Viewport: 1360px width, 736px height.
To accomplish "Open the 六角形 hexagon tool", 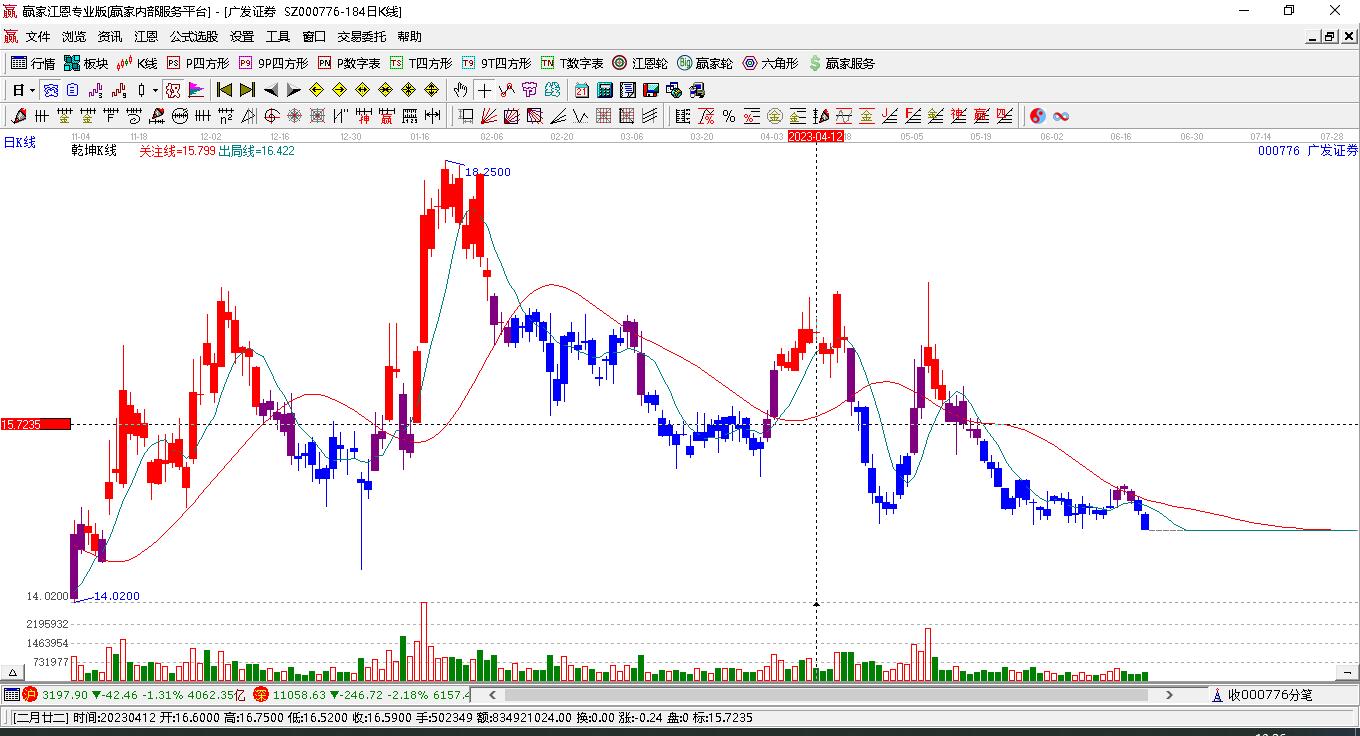I will [x=770, y=63].
